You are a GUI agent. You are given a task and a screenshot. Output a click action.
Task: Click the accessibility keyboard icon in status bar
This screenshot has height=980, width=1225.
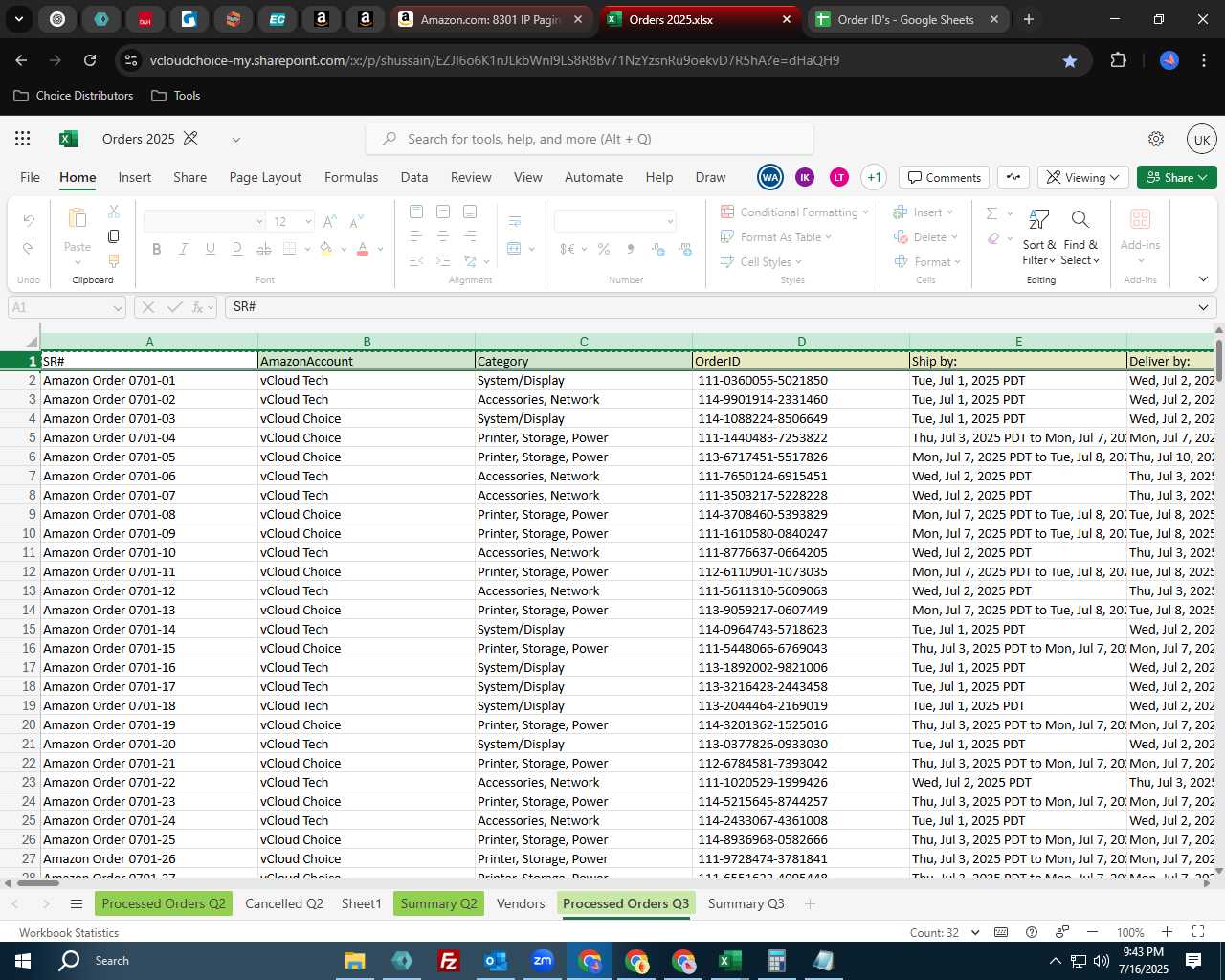coord(1001,932)
